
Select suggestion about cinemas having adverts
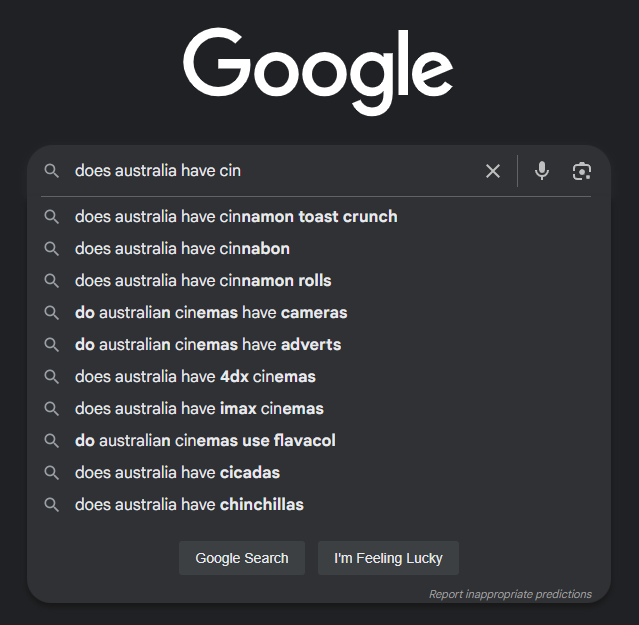pyautogui.click(x=208, y=345)
